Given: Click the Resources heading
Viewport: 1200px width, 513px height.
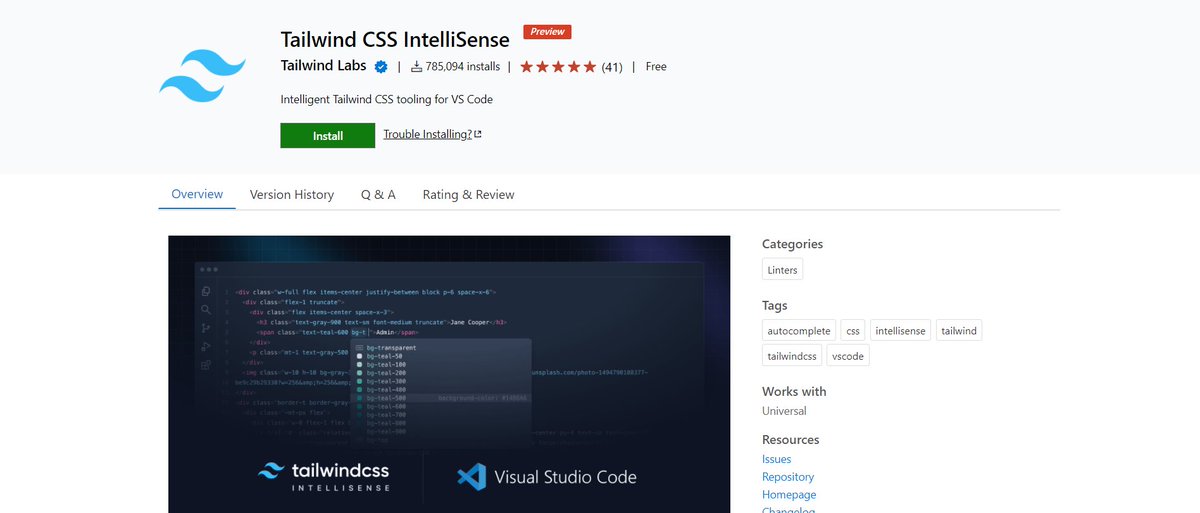Looking at the screenshot, I should (x=791, y=440).
